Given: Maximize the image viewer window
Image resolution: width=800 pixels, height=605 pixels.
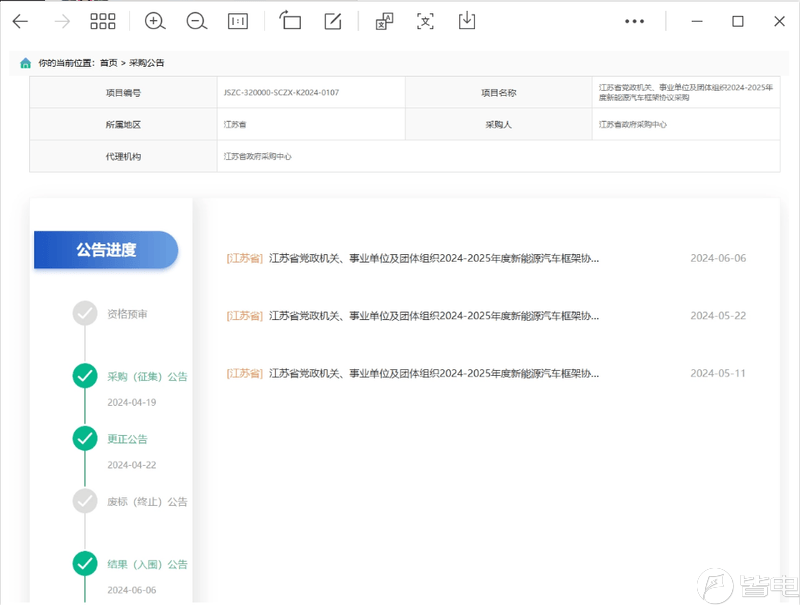Looking at the screenshot, I should pyautogui.click(x=738, y=21).
